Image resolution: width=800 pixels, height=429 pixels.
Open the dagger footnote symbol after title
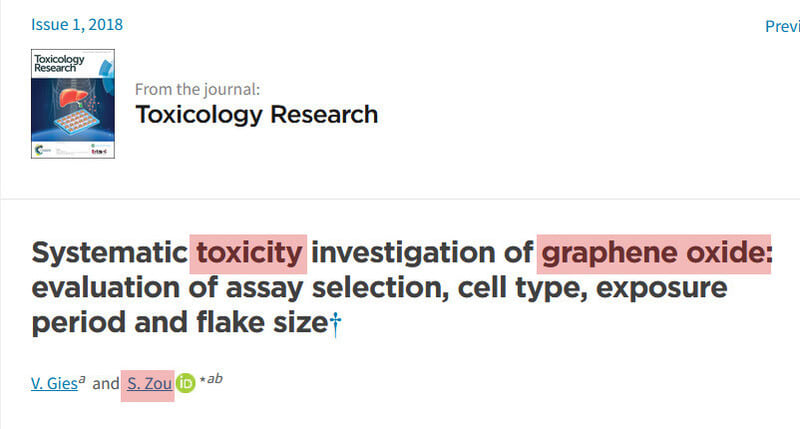click(x=335, y=325)
